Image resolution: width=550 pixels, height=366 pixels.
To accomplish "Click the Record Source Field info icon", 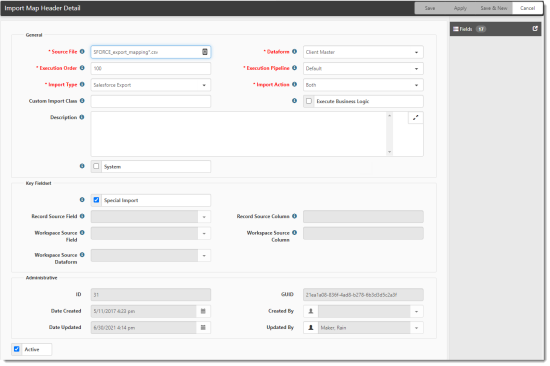I will [82, 216].
